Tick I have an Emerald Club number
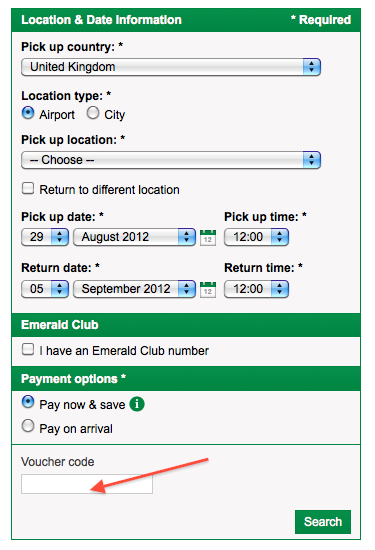The width and height of the screenshot is (375, 550). [28, 349]
